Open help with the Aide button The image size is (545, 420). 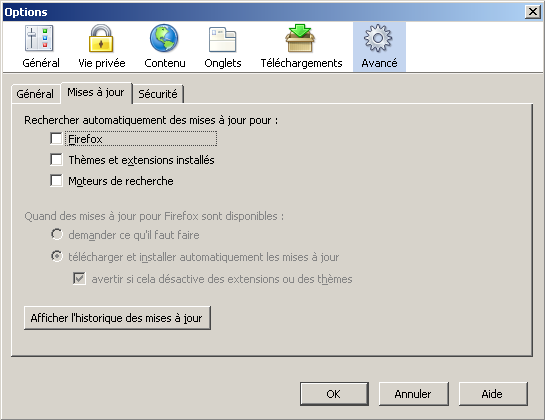point(493,394)
